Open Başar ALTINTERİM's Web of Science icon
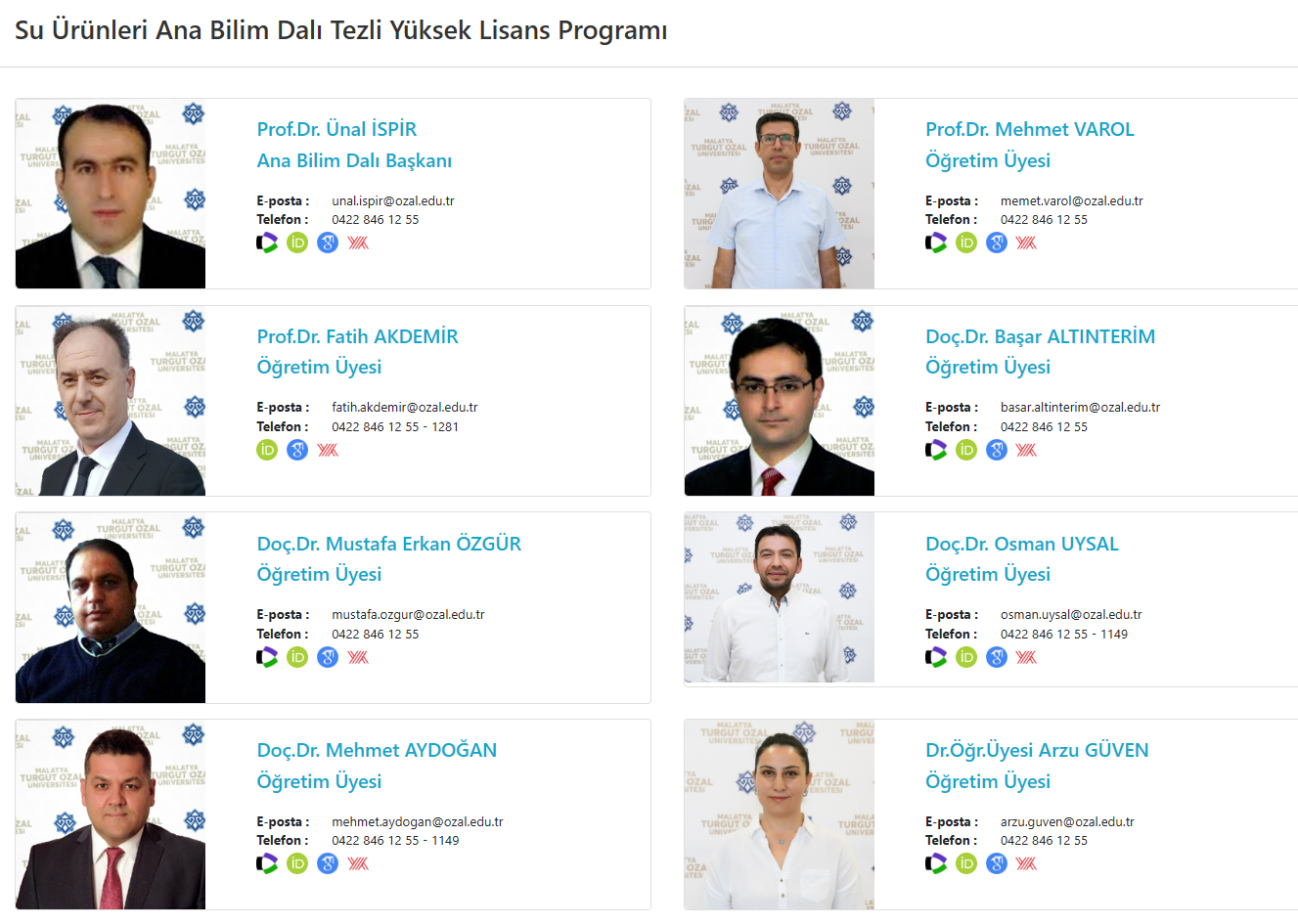Image resolution: width=1298 pixels, height=924 pixels. pos(936,450)
